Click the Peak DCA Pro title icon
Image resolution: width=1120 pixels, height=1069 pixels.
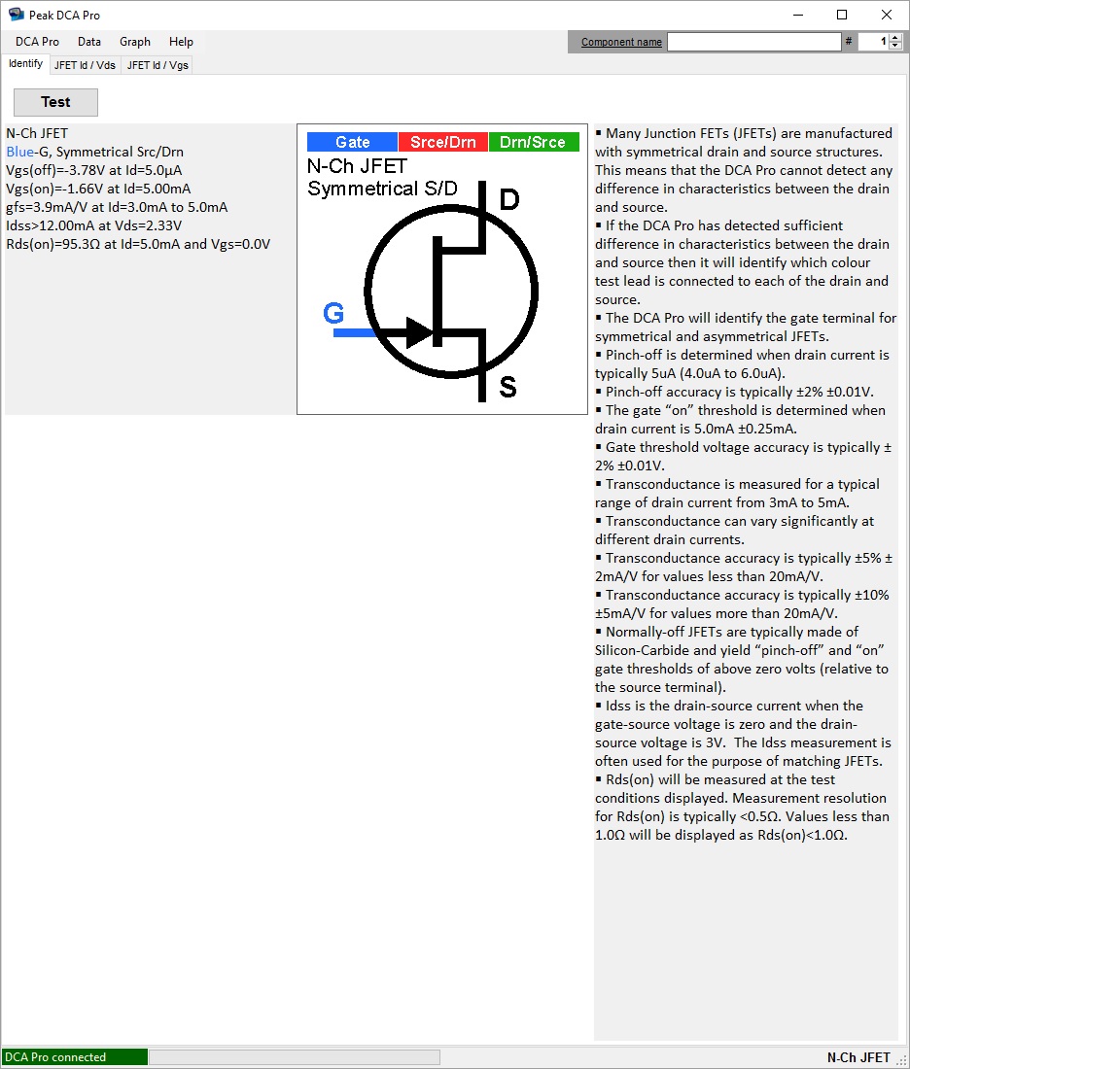(x=16, y=15)
